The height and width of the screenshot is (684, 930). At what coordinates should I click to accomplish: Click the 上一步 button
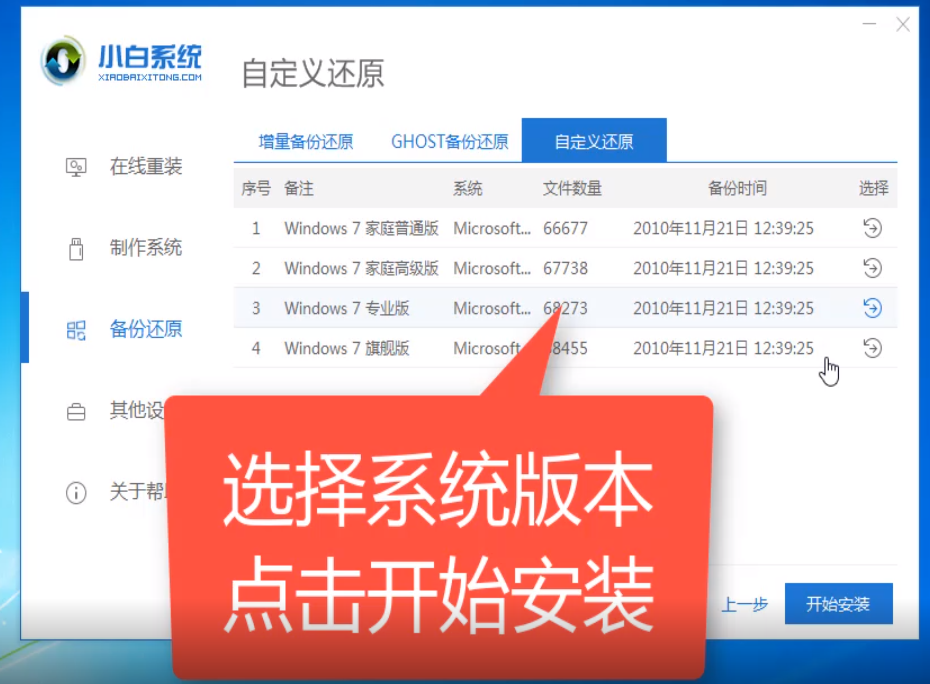point(745,604)
